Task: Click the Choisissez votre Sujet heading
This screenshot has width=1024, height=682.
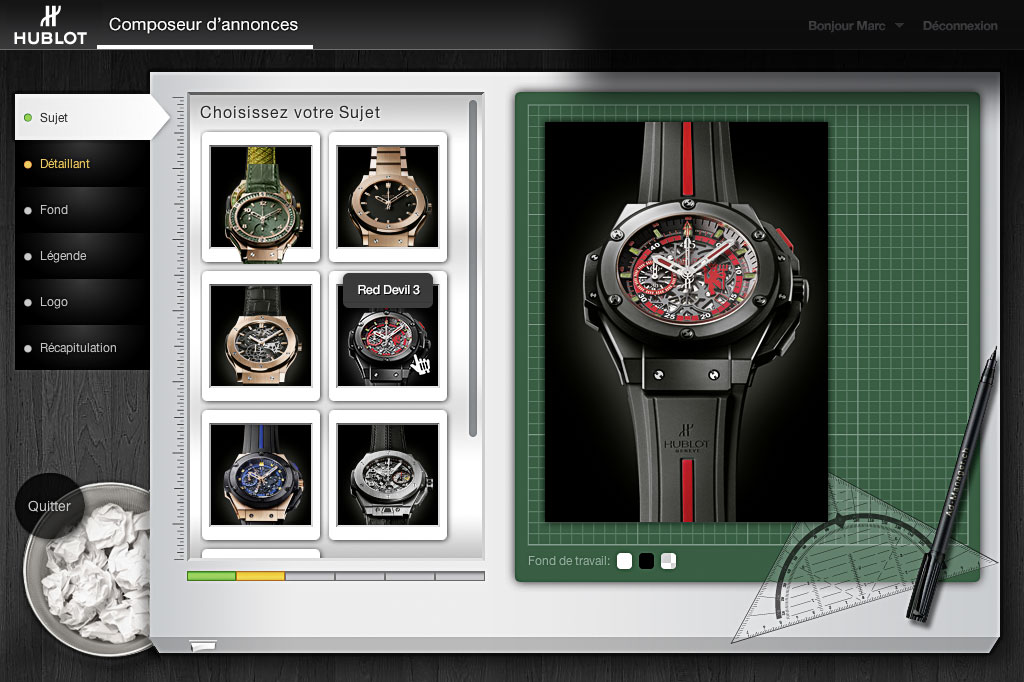Action: (x=290, y=112)
